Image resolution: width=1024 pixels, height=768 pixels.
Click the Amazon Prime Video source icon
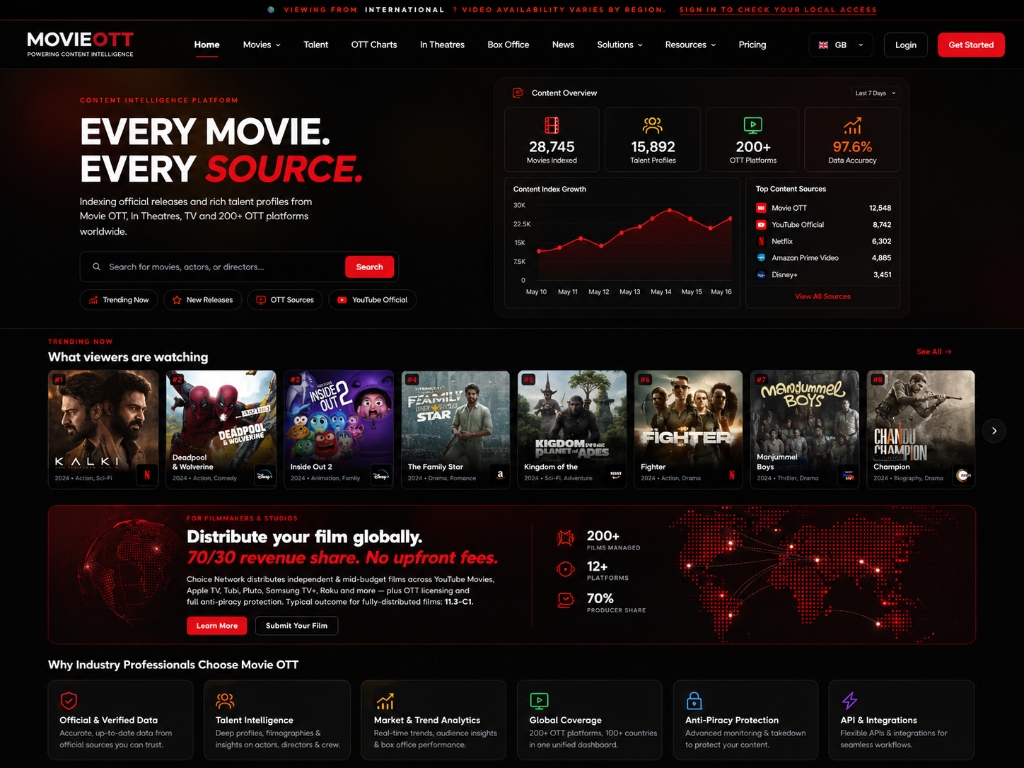(x=761, y=258)
